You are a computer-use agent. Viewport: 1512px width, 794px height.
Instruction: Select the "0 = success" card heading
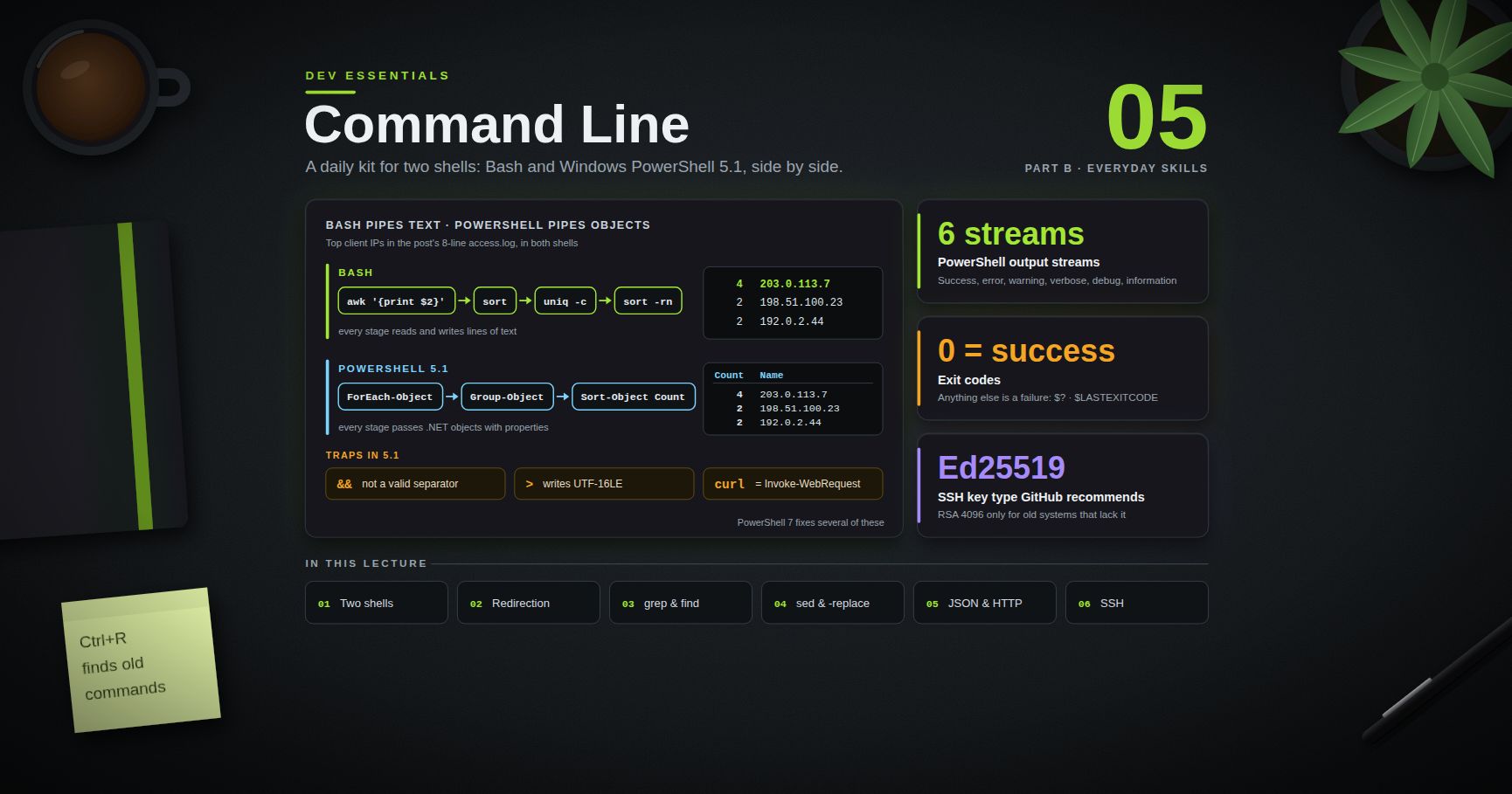1026,351
